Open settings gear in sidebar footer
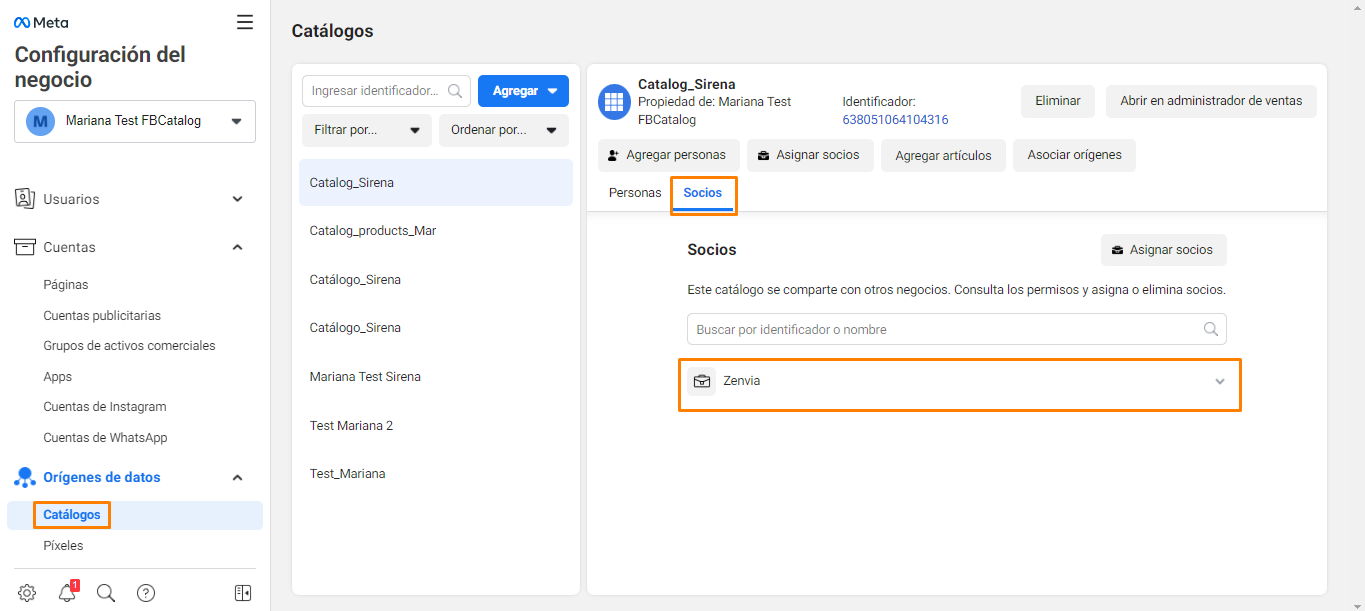The image size is (1365, 611). (27, 593)
